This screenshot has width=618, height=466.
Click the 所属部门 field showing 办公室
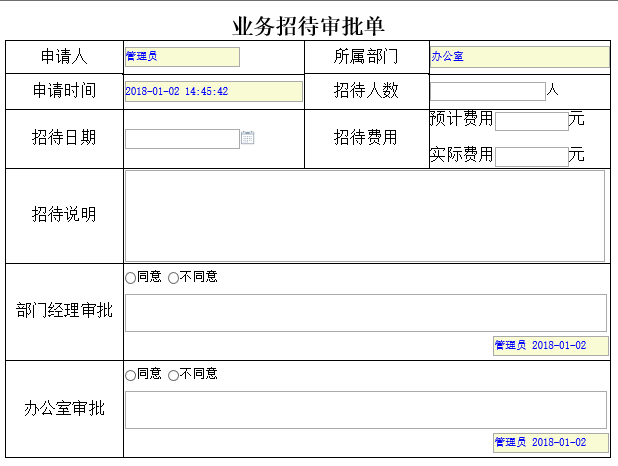click(518, 57)
